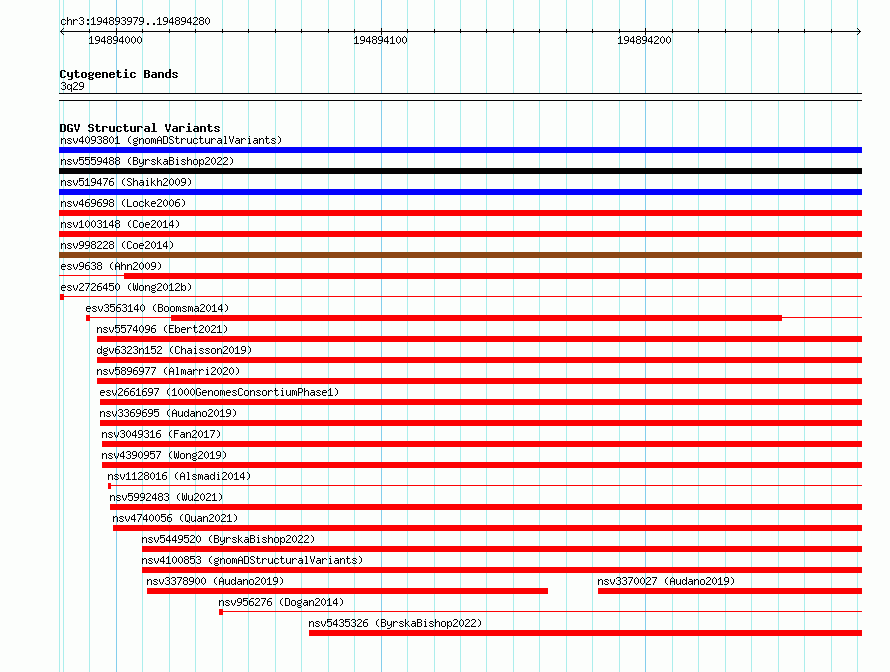Click the small red marker under nsv956276
The width and height of the screenshot is (890, 672).
(221, 612)
